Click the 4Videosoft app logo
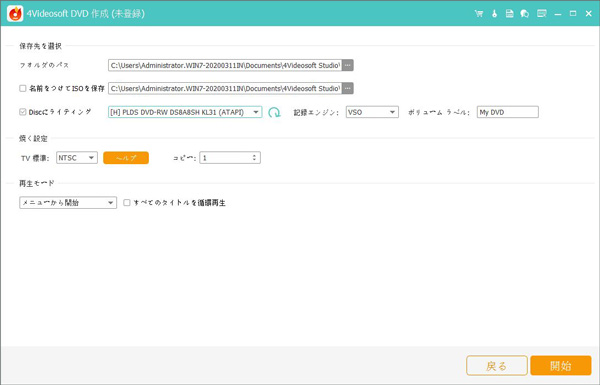Image resolution: width=600 pixels, height=385 pixels. [15, 14]
